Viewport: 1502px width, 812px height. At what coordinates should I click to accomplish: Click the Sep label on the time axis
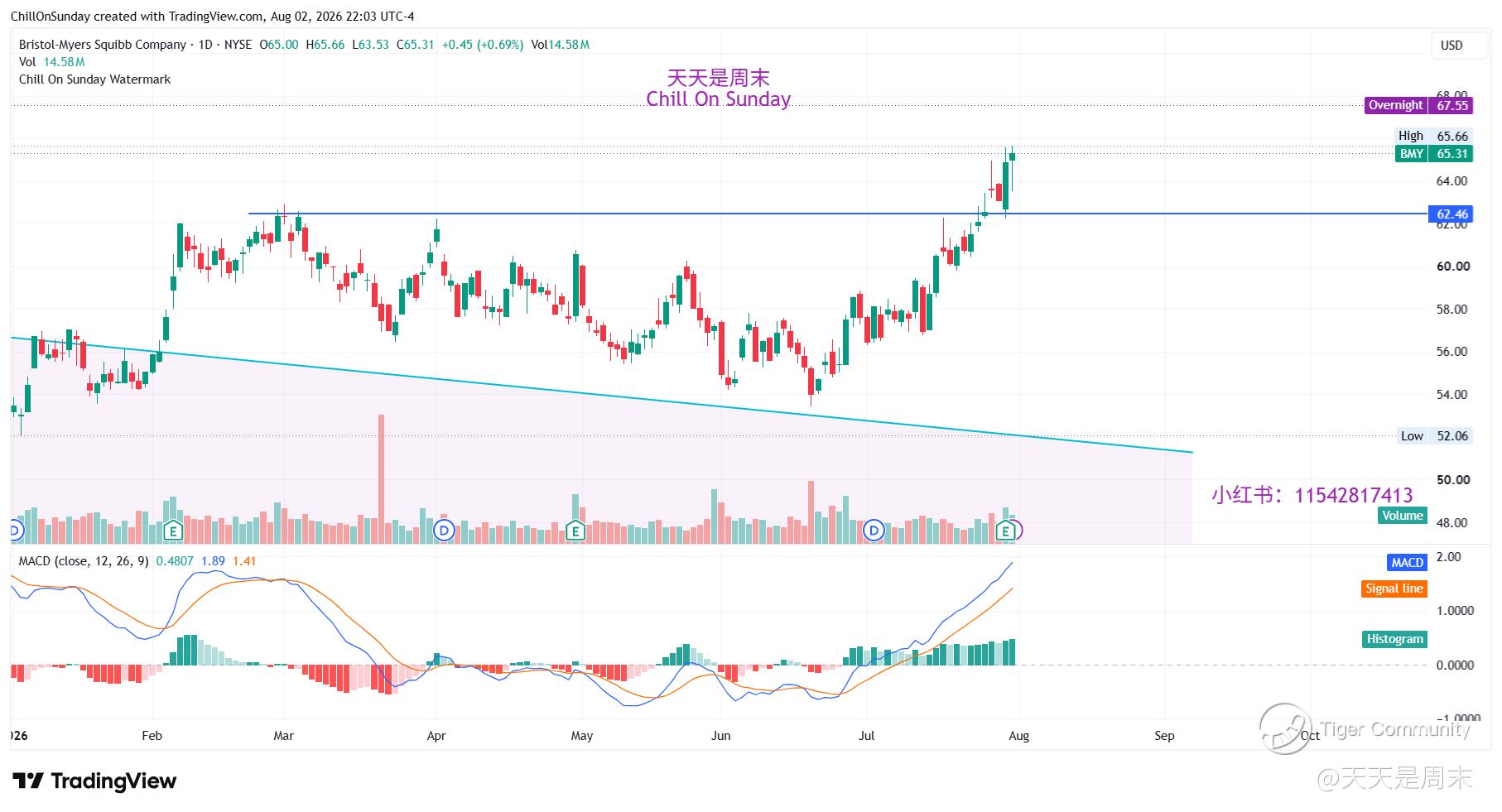pos(1165,736)
